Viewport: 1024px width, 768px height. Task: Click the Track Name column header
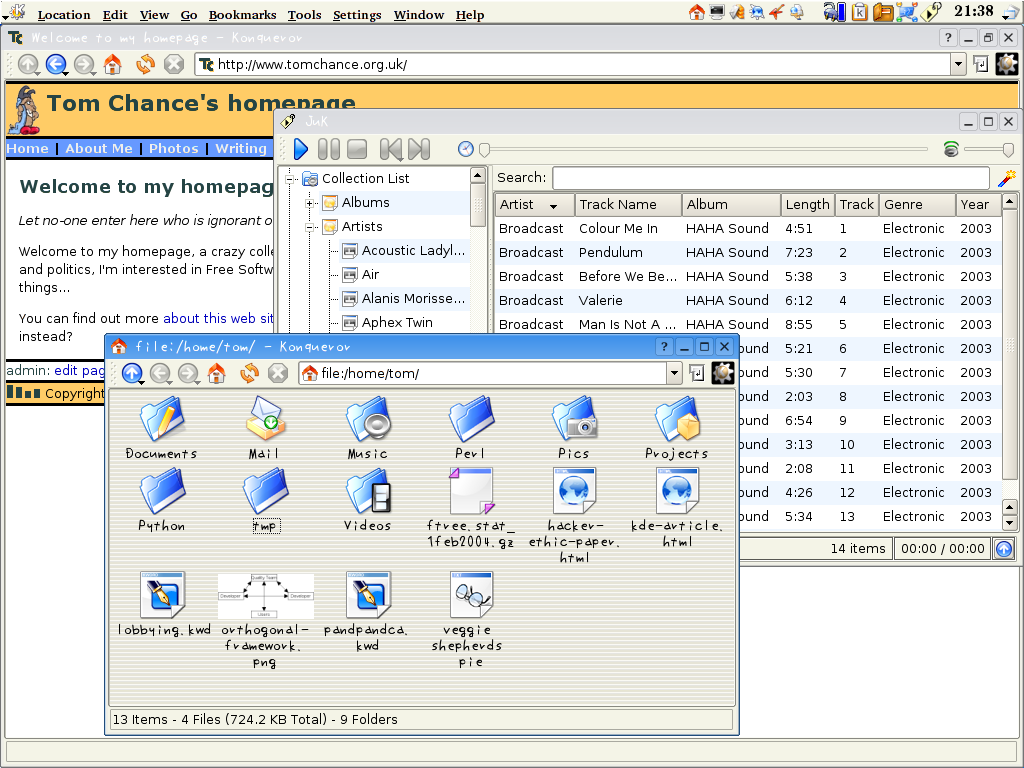coord(628,204)
